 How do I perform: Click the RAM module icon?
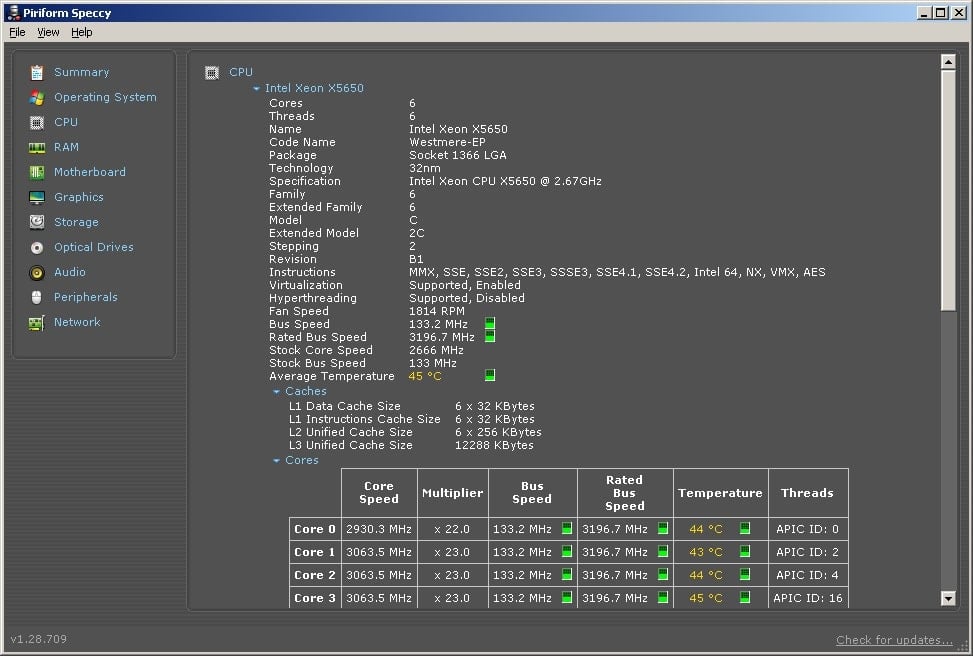click(37, 147)
